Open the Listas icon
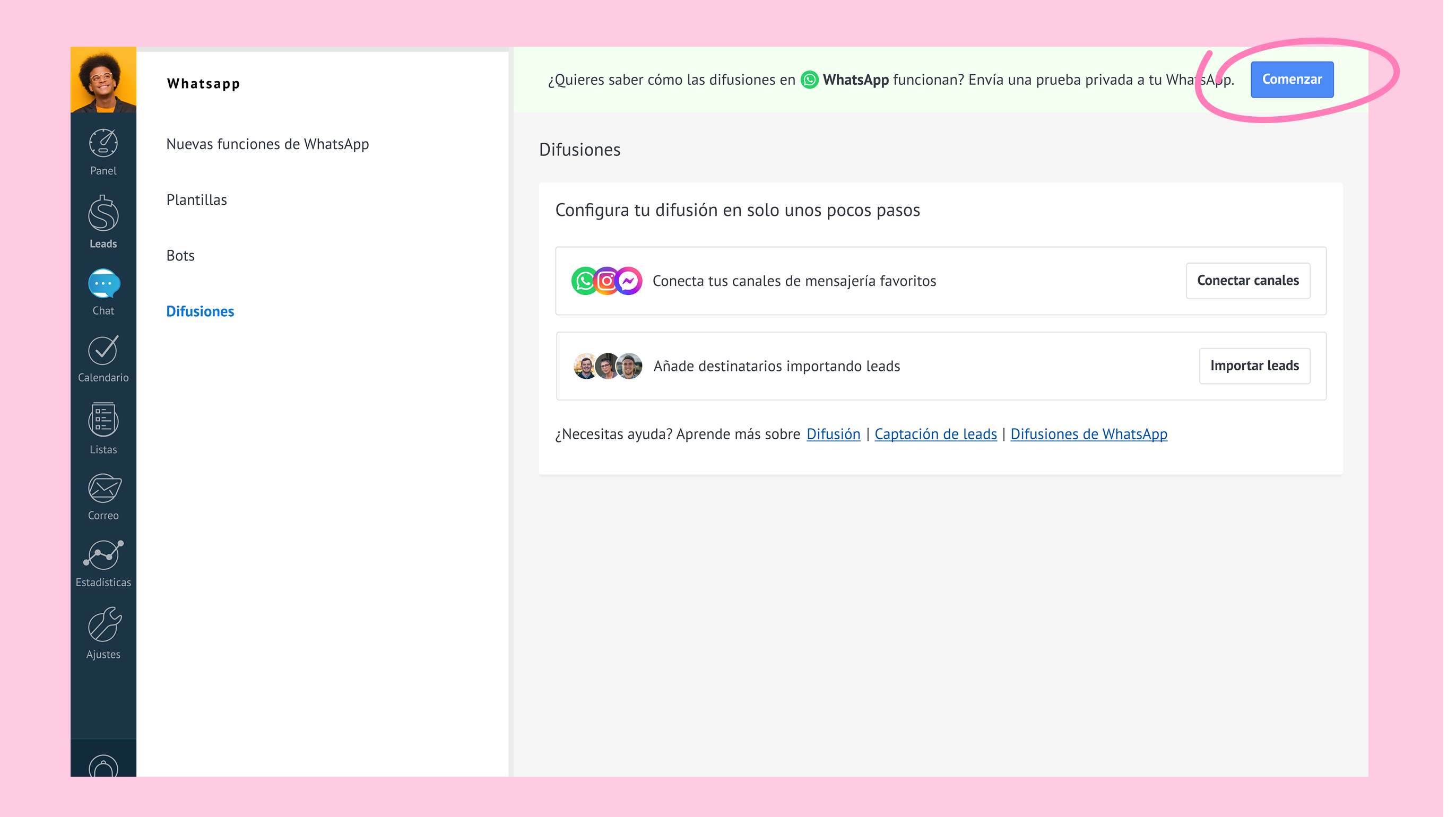 click(x=103, y=420)
